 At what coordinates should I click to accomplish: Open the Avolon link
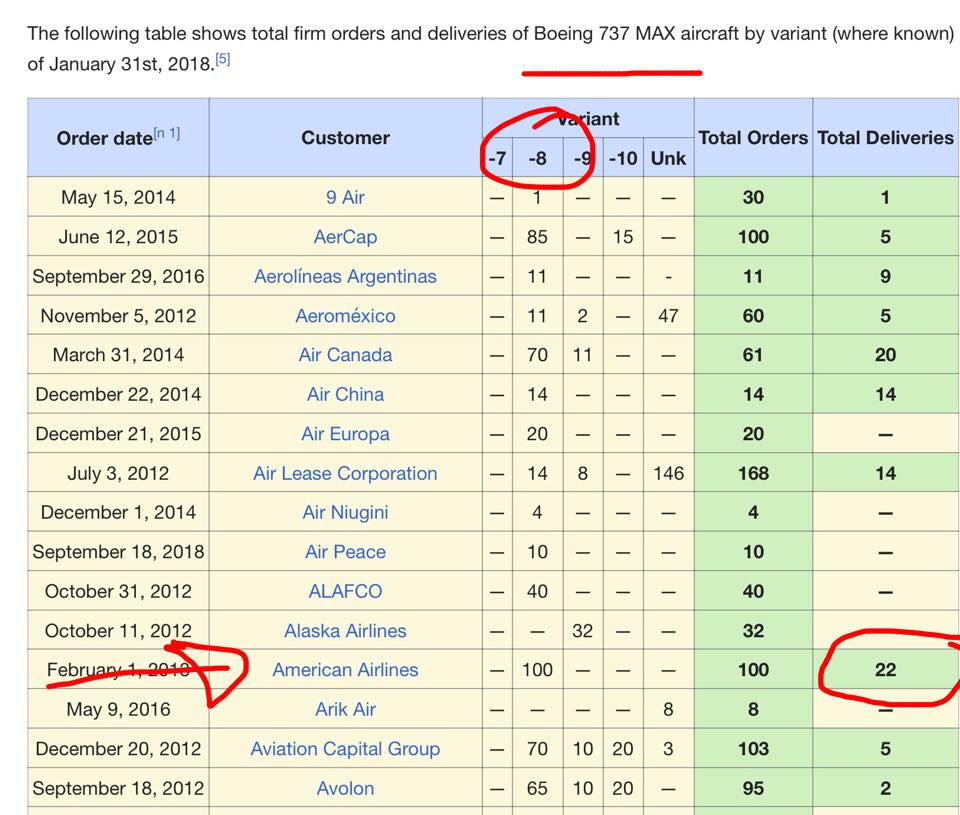(x=345, y=788)
